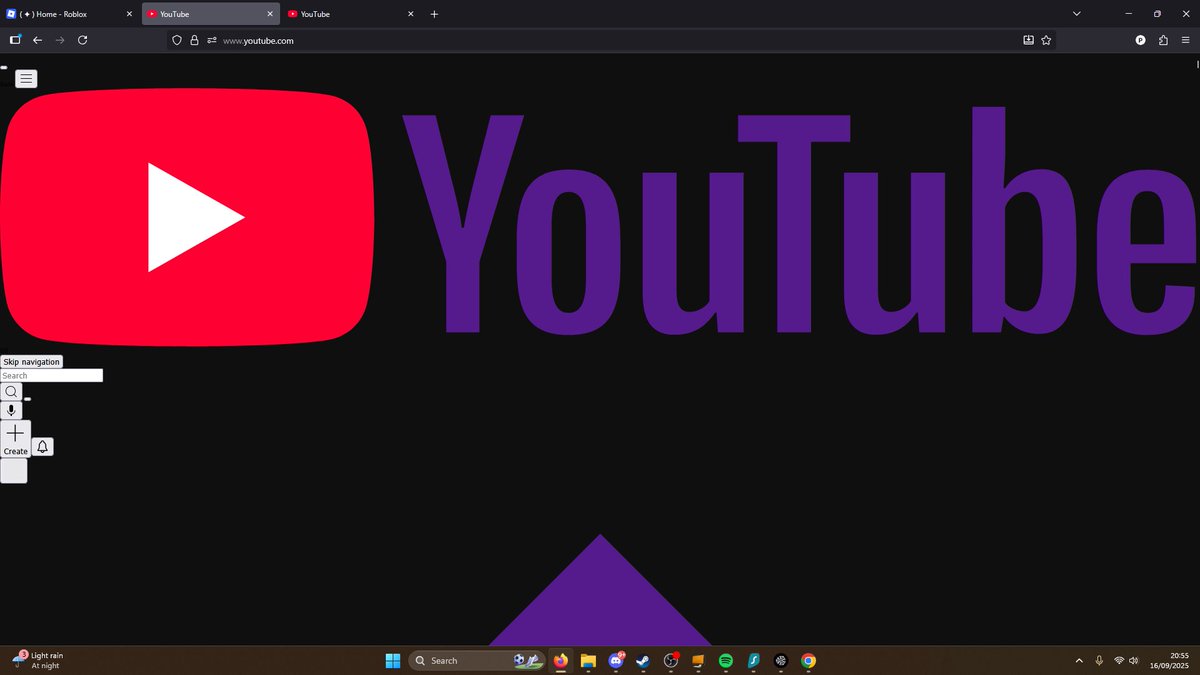Open volume control via the speaker icon
This screenshot has height=675, width=1200.
[1133, 660]
